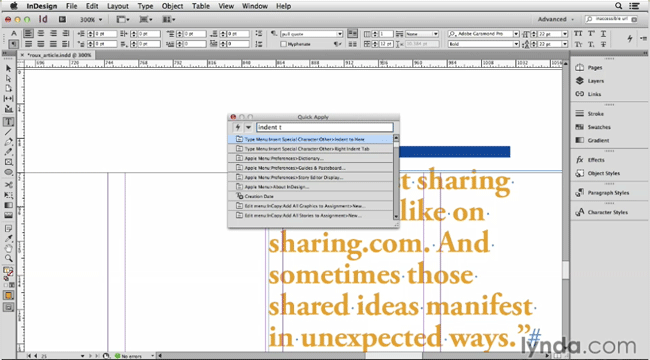Screen dimensions: 650x360
Task: Select the Hand tool
Action: click(8, 248)
